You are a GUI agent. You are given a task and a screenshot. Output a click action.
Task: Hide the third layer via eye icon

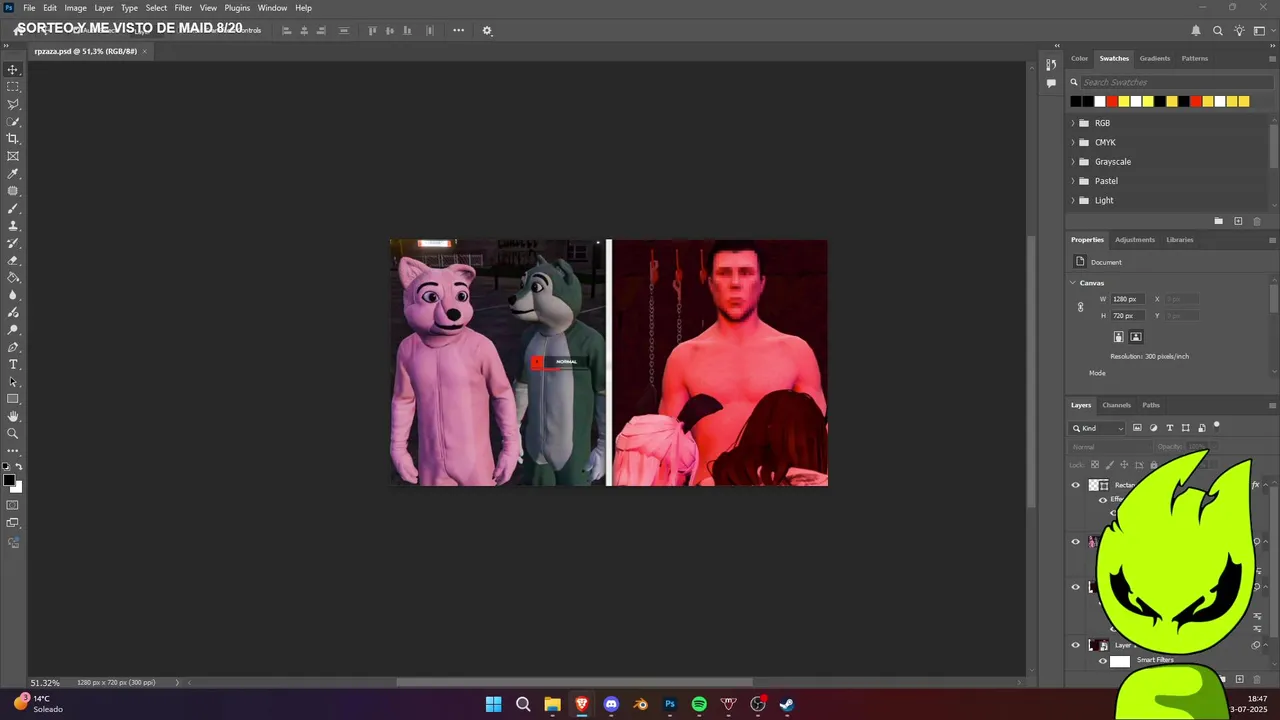tap(1076, 587)
